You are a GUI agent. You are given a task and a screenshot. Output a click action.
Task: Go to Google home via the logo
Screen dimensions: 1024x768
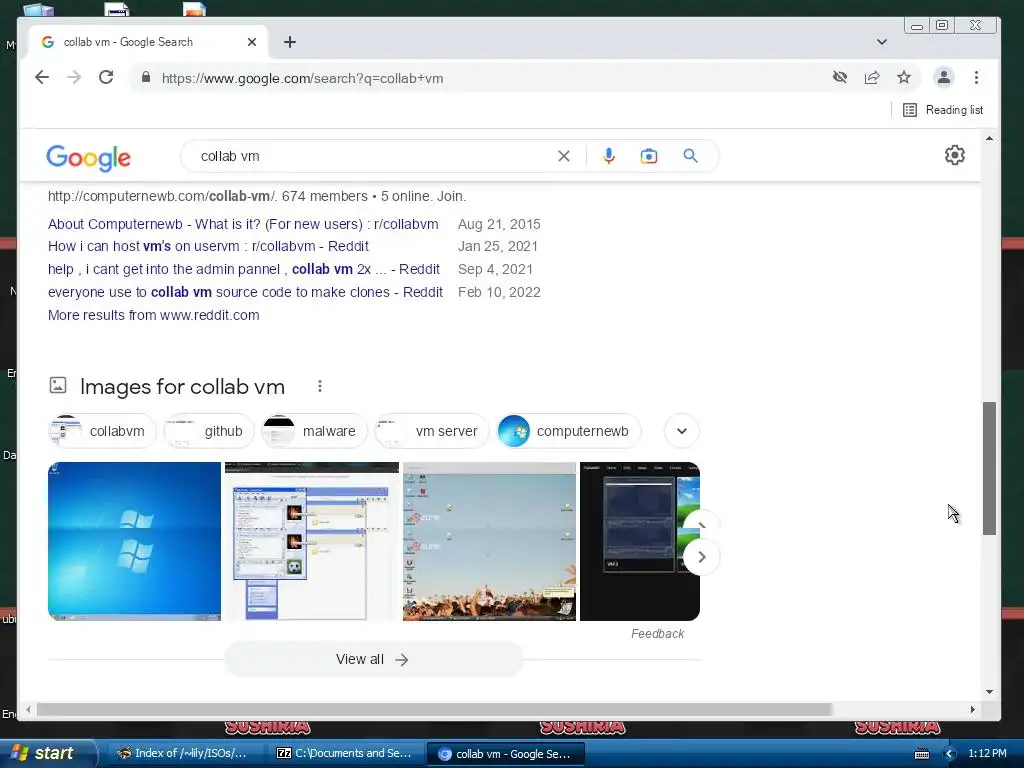click(88, 157)
